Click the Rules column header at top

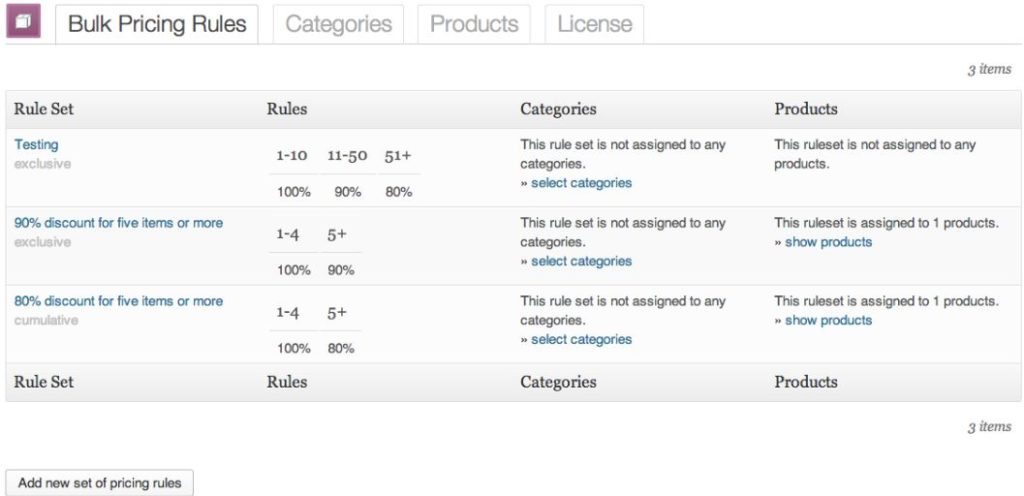287,109
